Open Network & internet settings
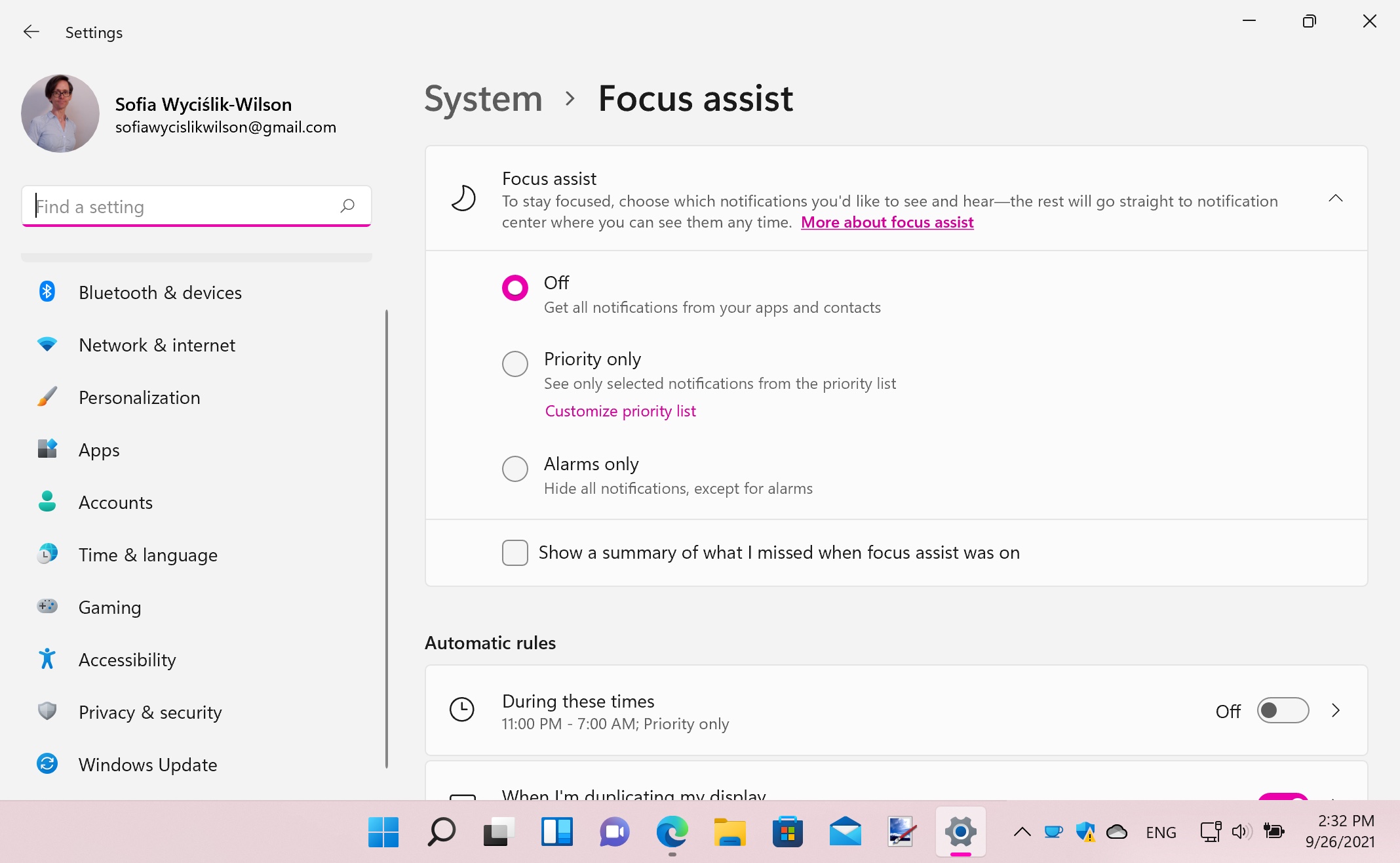 tap(197, 344)
